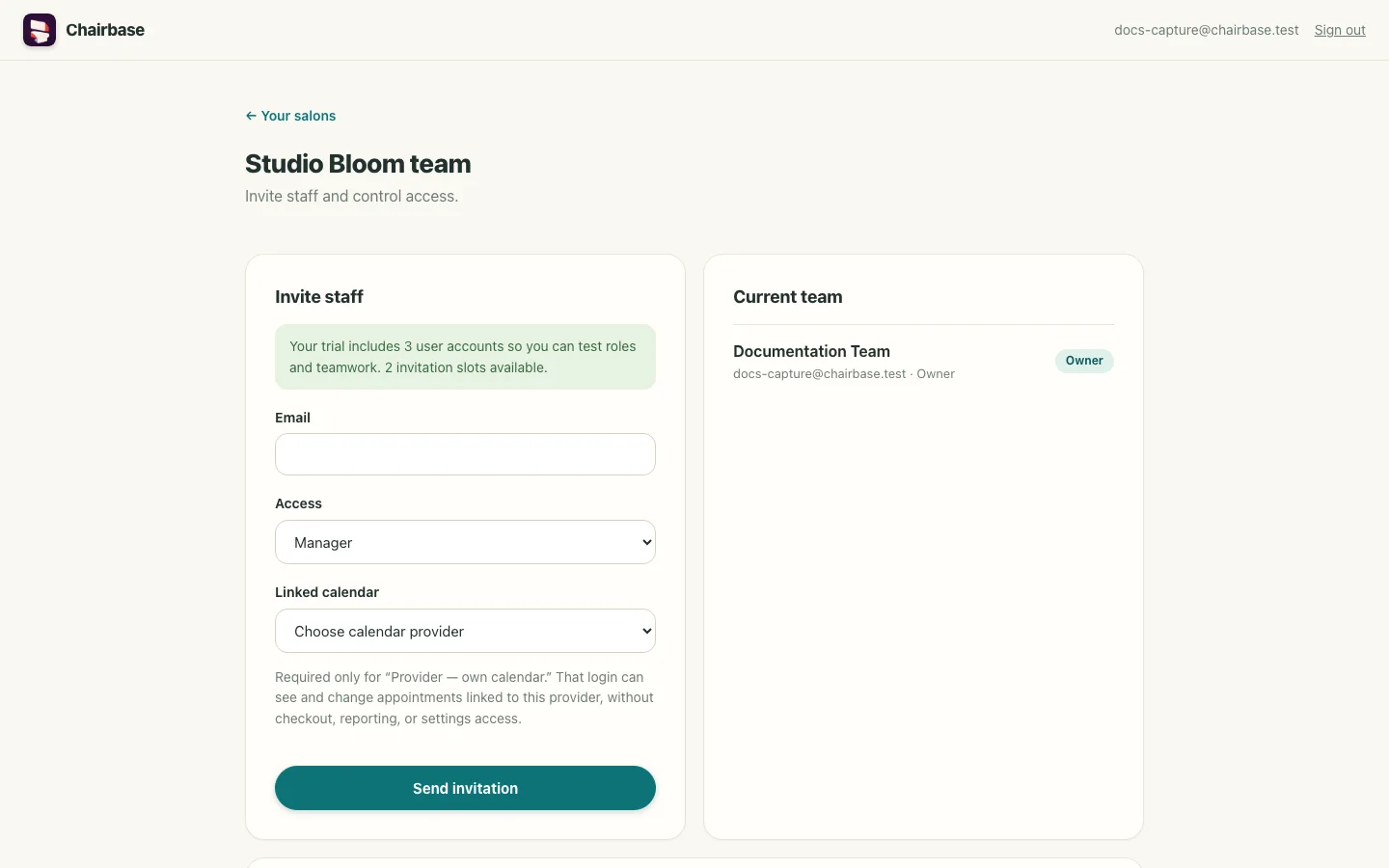Click the linked calendar help text
Image resolution: width=1389 pixels, height=868 pixels.
click(465, 697)
